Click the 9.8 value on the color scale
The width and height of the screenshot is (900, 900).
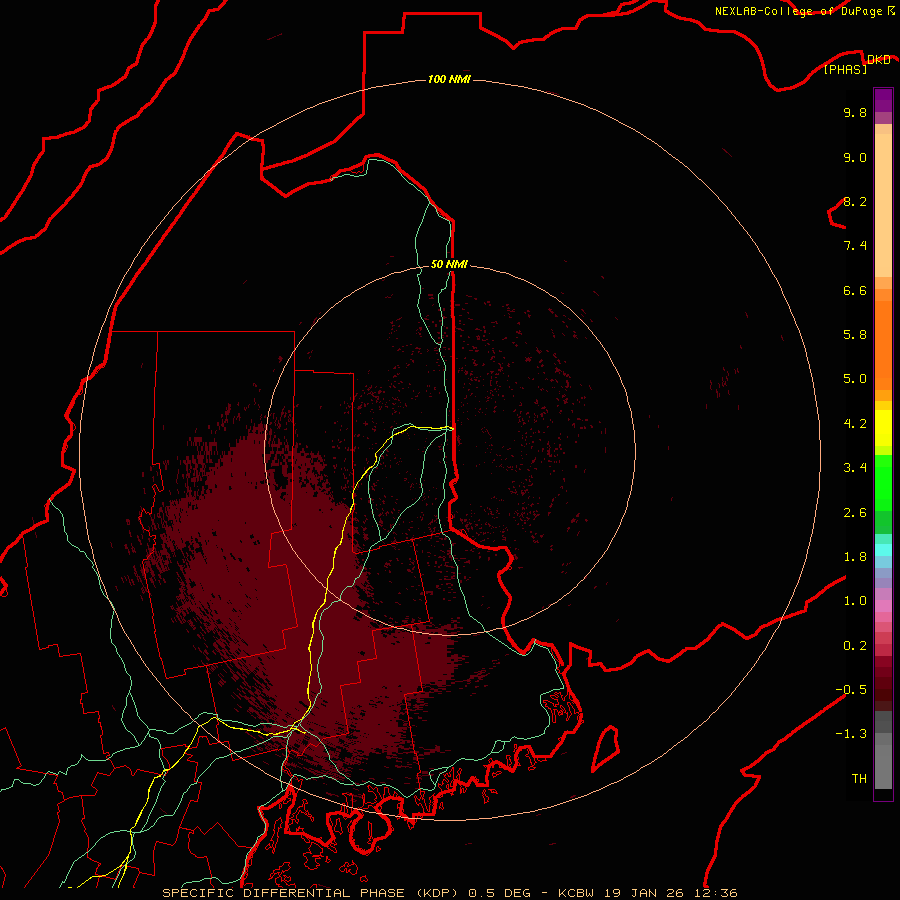855,112
